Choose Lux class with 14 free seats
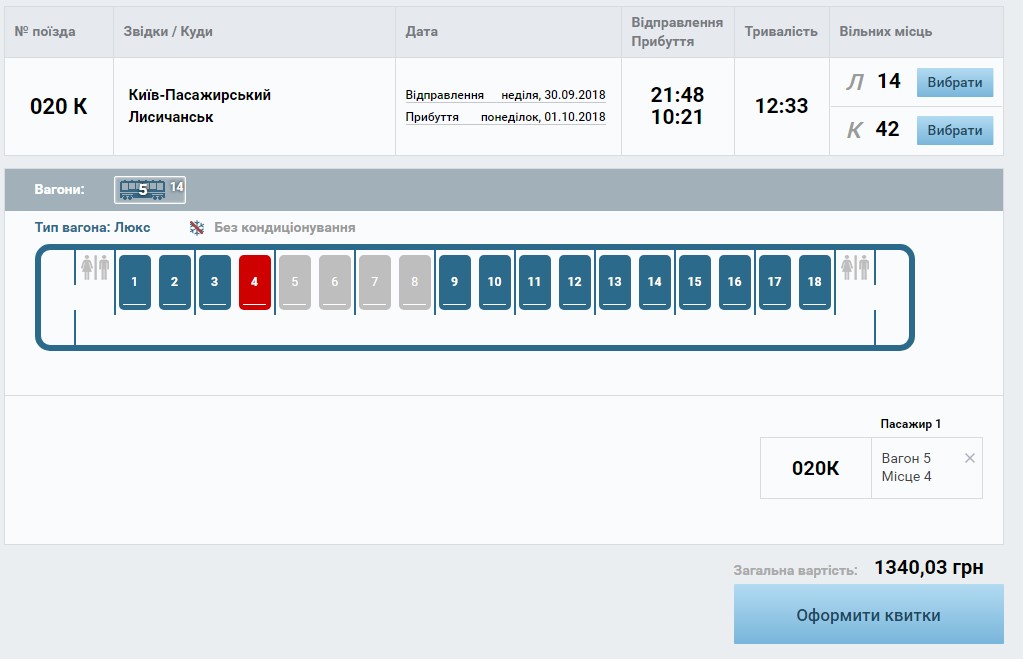 point(954,83)
